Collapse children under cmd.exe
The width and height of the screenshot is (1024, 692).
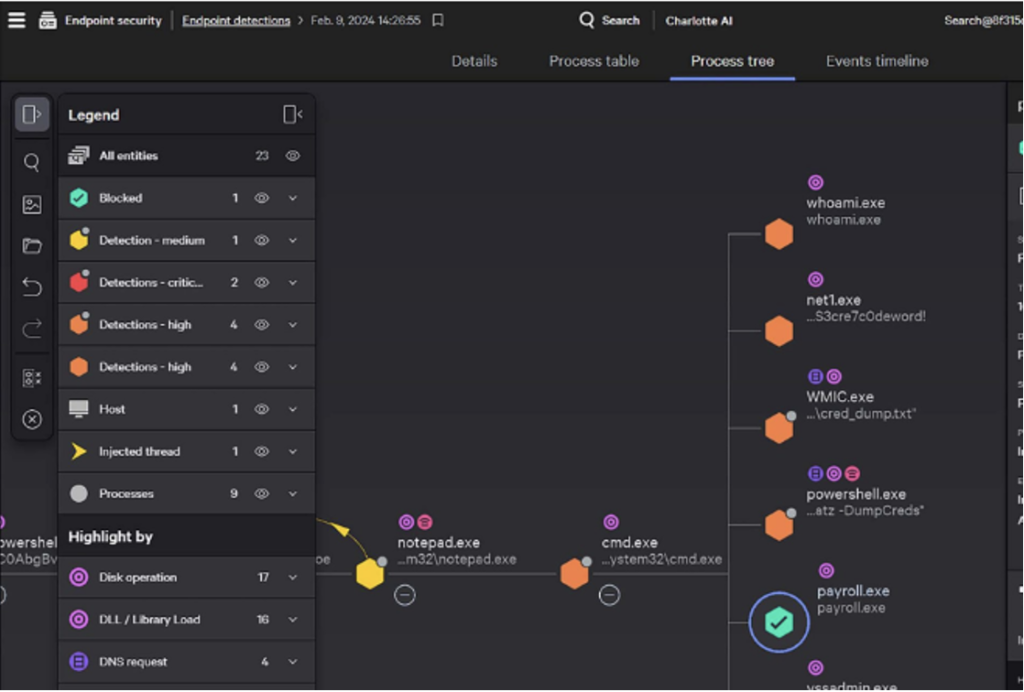tap(609, 595)
